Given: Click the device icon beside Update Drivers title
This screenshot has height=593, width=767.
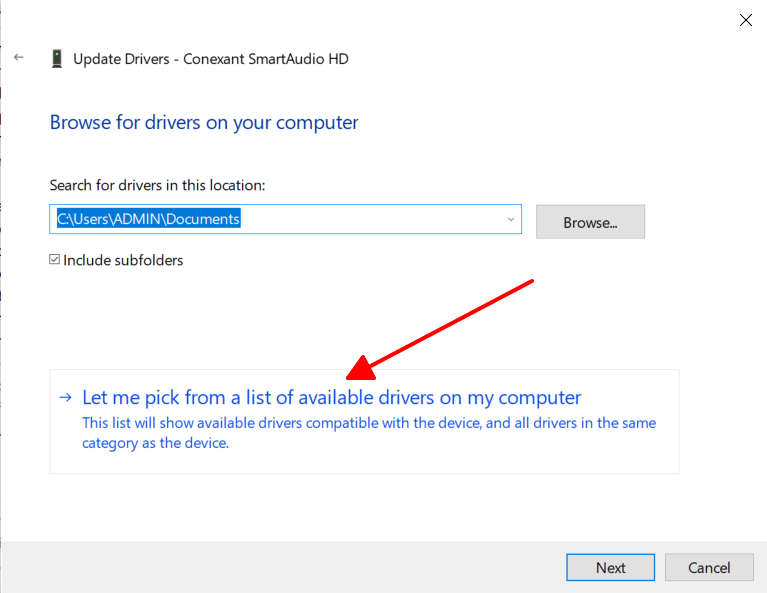Looking at the screenshot, I should point(57,59).
